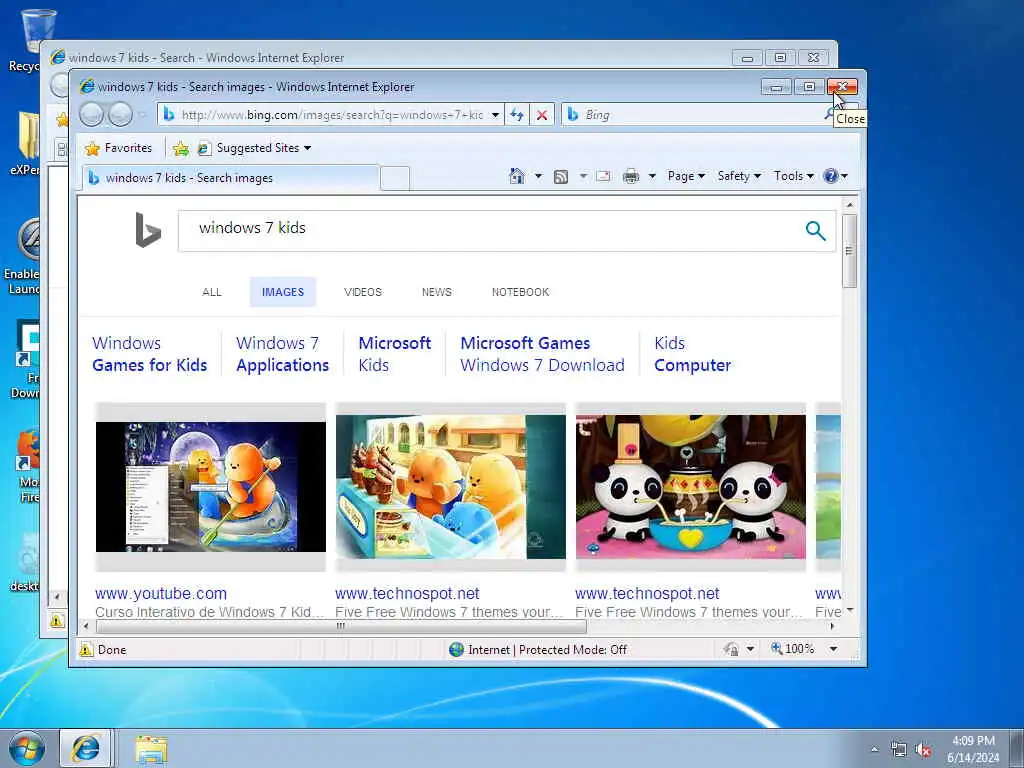
Task: Open Windows Explorer from the taskbar
Action: pos(152,749)
